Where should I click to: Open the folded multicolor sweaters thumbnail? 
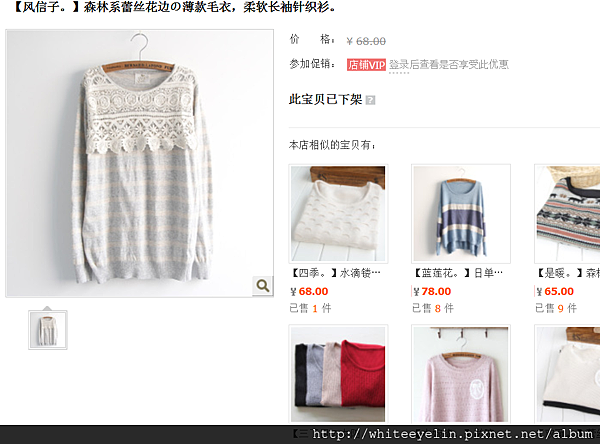[x=338, y=374]
